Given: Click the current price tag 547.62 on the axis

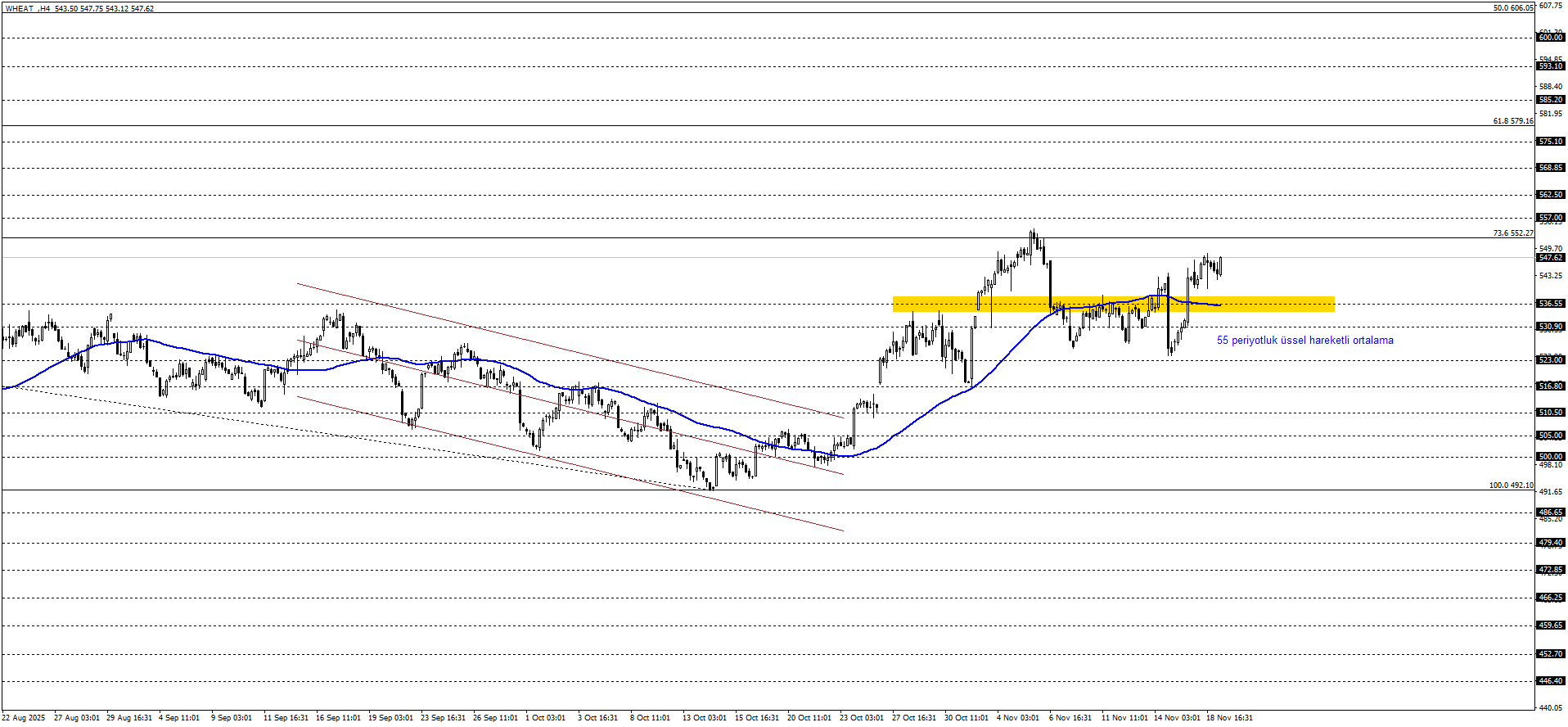Looking at the screenshot, I should [1550, 258].
